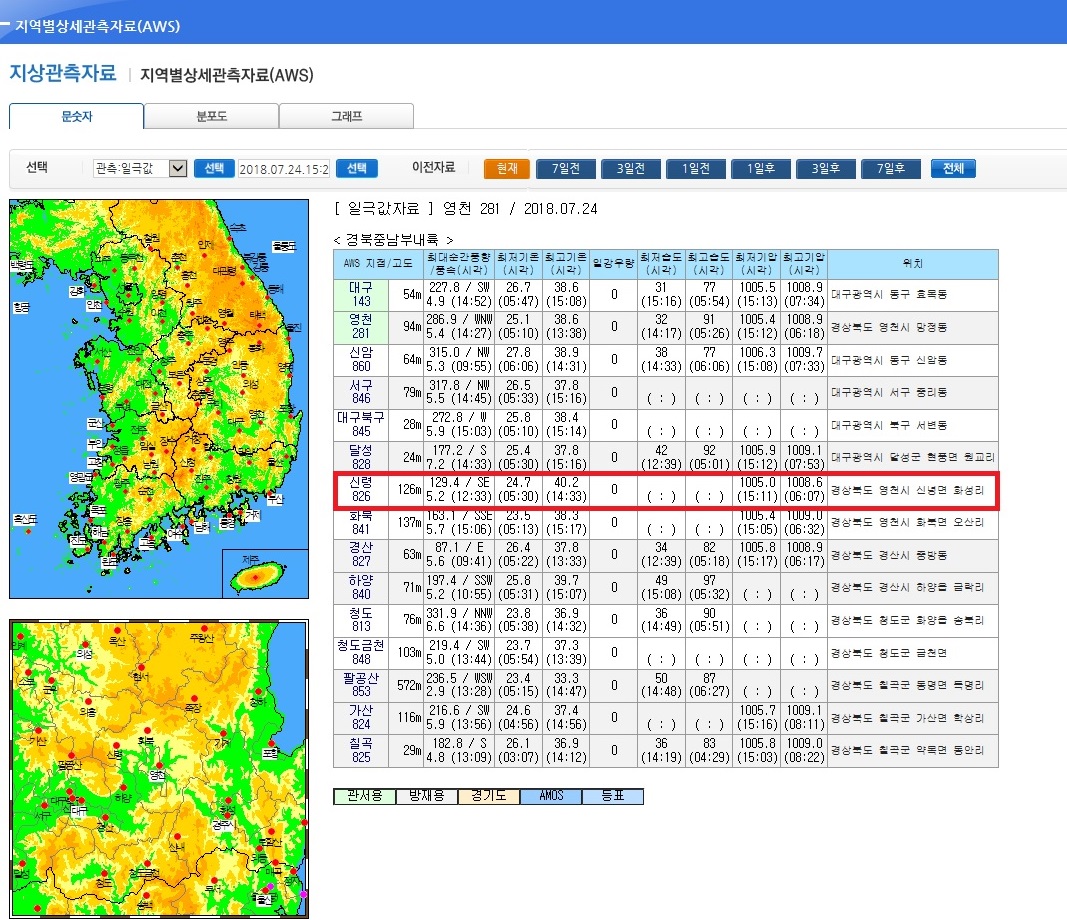Switch to the 분포도 tab

point(211,116)
